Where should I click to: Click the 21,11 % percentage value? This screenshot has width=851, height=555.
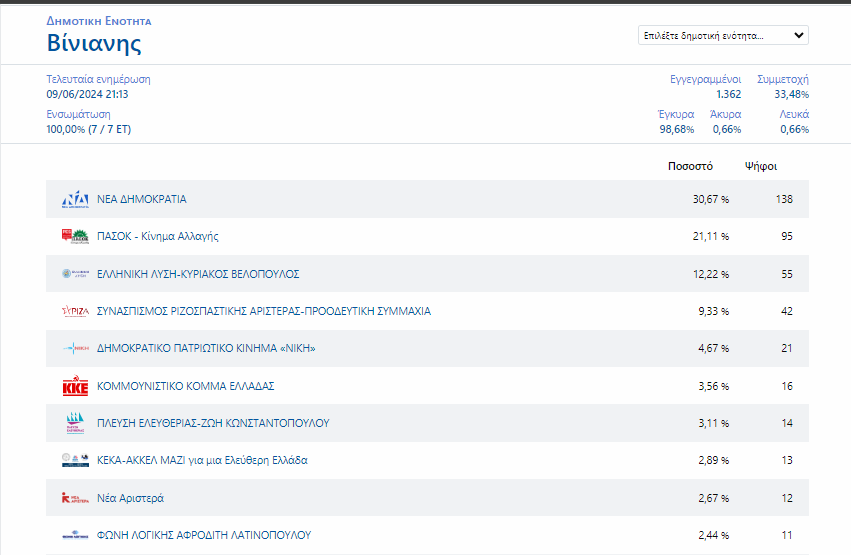click(x=710, y=236)
